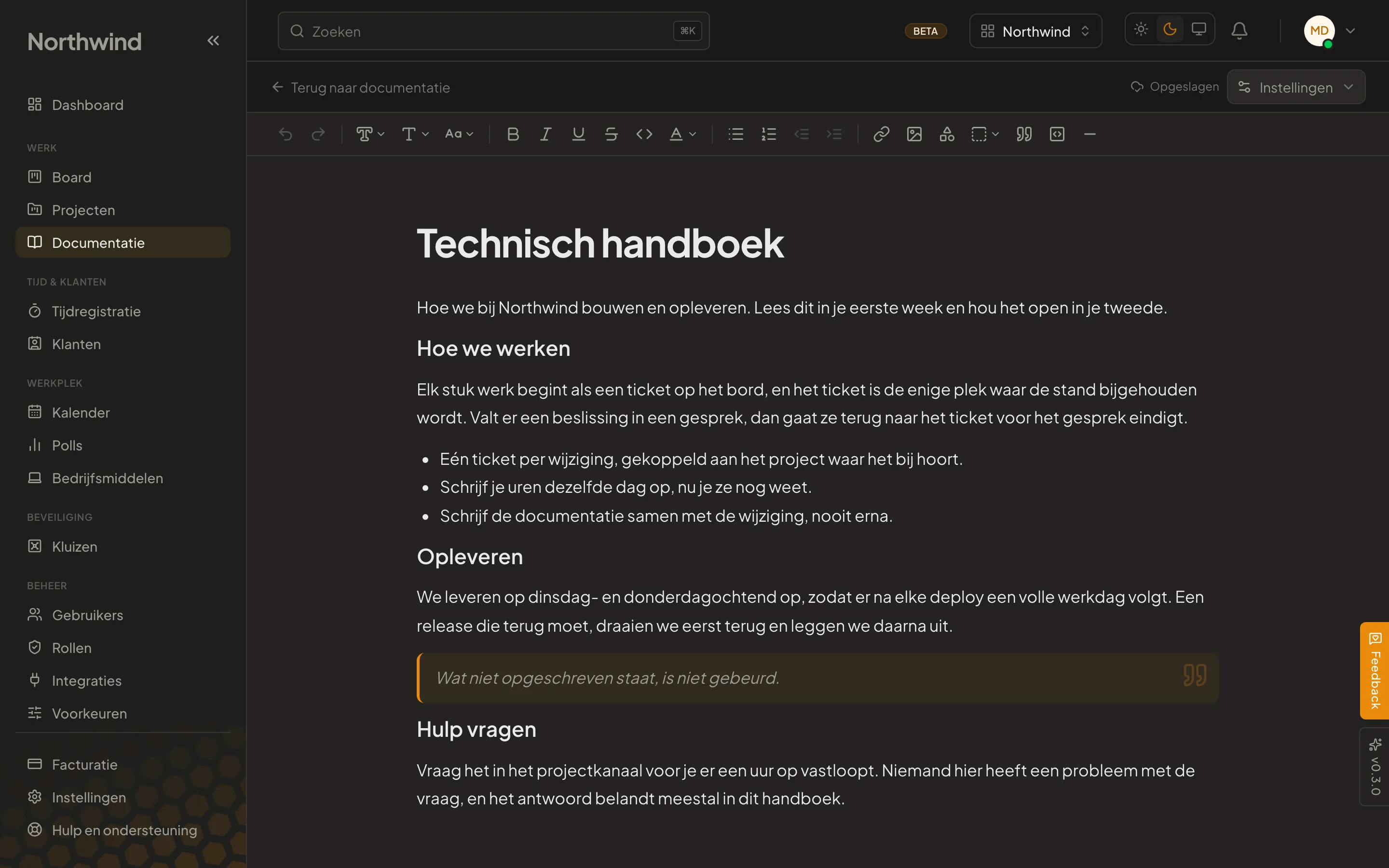Expand the Instellingen dropdown in the editor header
Screen dimensions: 1389x868
(x=1295, y=87)
